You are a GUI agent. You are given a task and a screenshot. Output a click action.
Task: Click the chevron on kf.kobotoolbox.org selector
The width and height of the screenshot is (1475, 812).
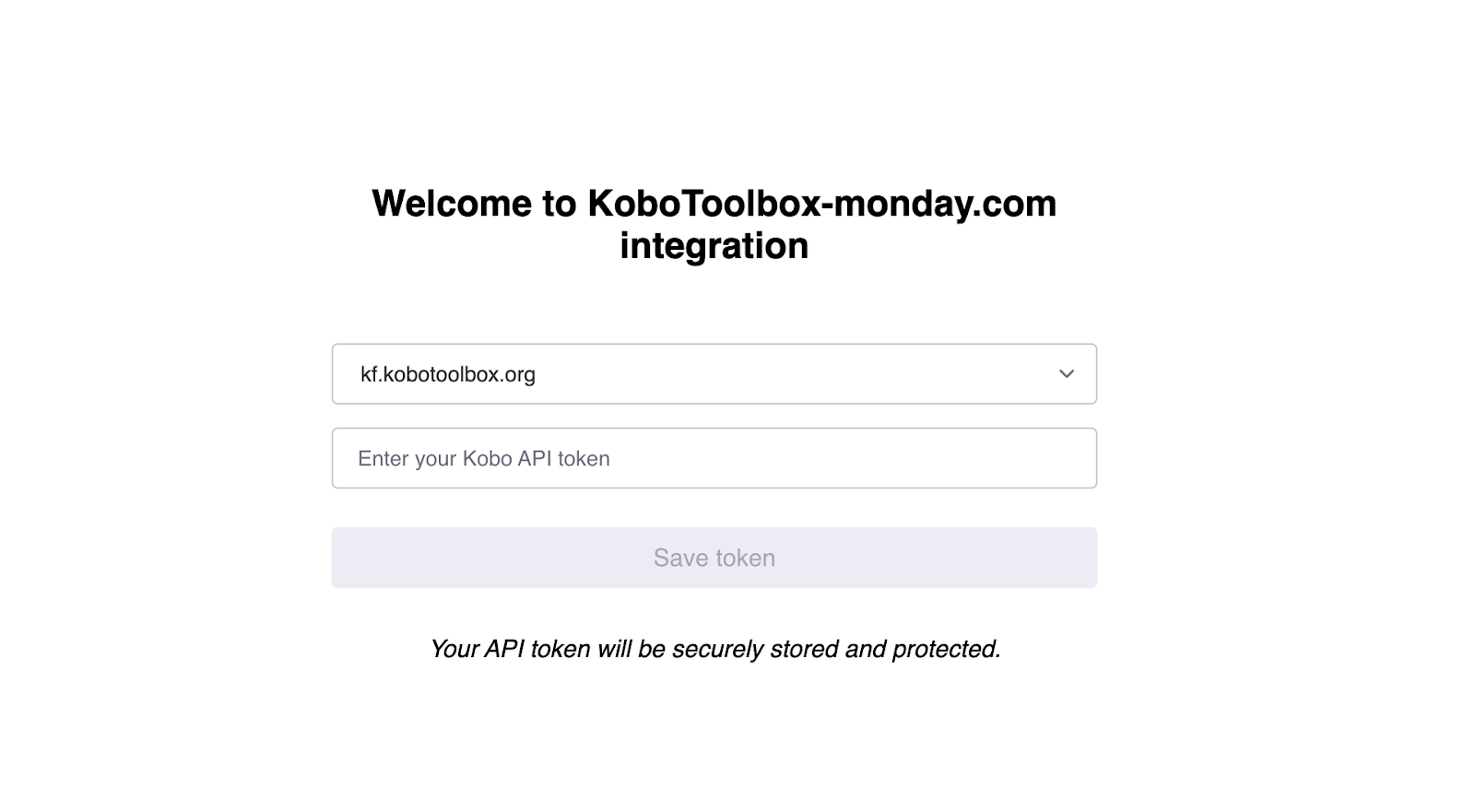point(1065,373)
